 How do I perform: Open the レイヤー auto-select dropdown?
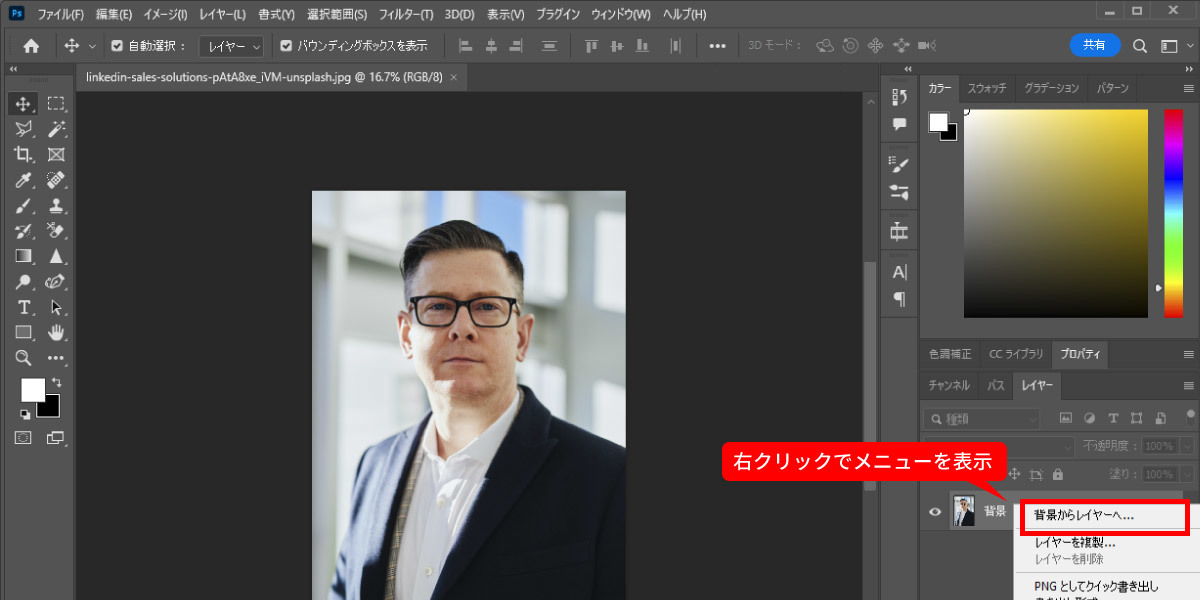[231, 46]
